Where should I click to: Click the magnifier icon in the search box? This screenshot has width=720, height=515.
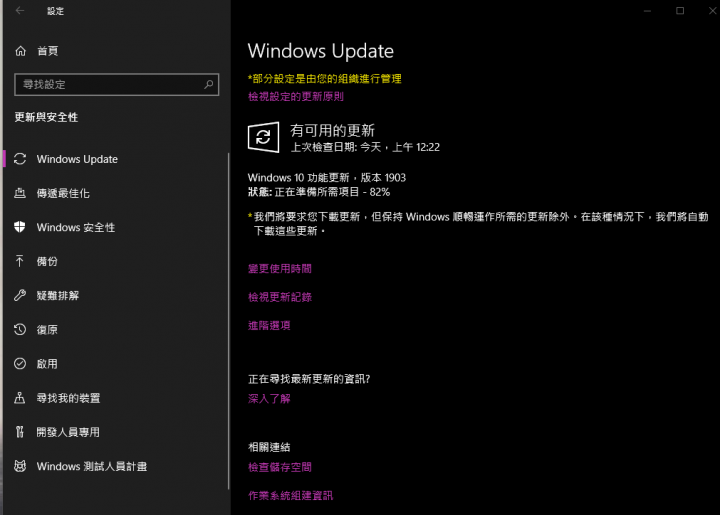pyautogui.click(x=209, y=84)
